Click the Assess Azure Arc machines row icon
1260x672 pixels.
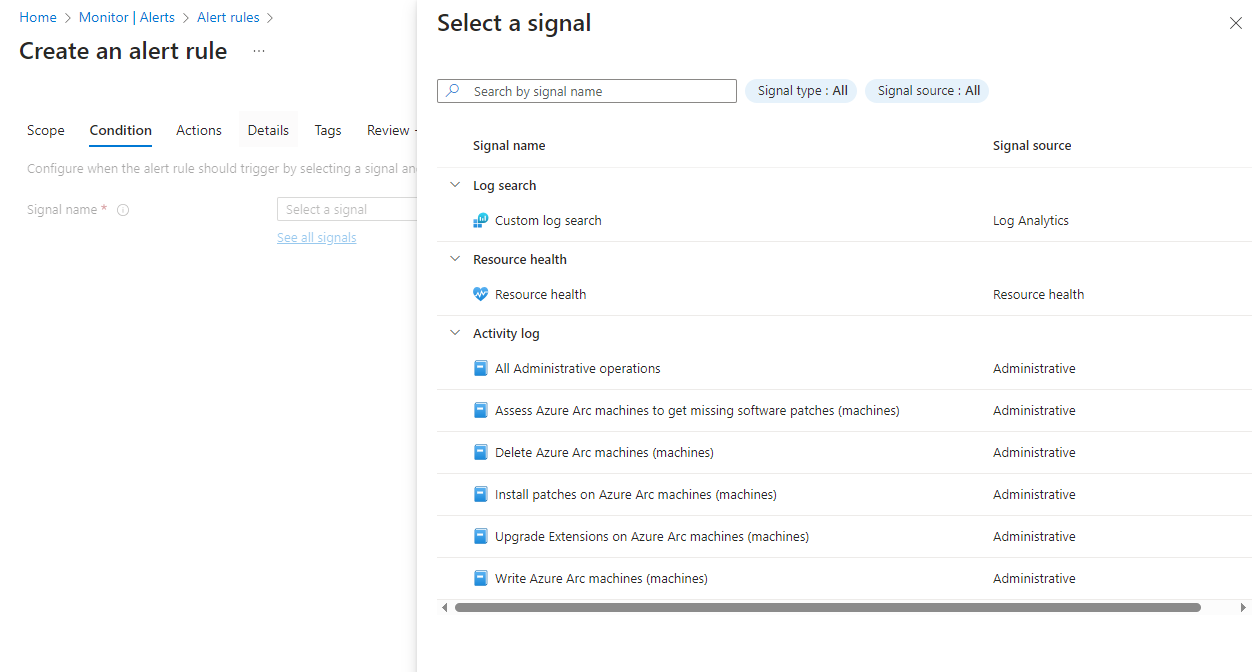click(481, 410)
